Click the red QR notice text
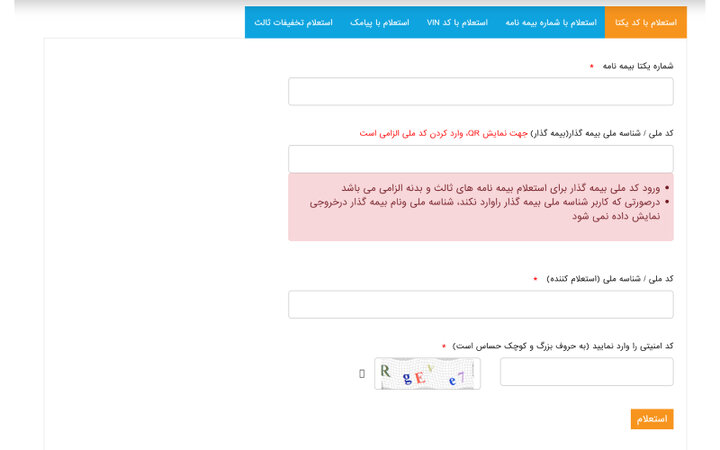Image resolution: width=720 pixels, height=450 pixels. [444, 133]
